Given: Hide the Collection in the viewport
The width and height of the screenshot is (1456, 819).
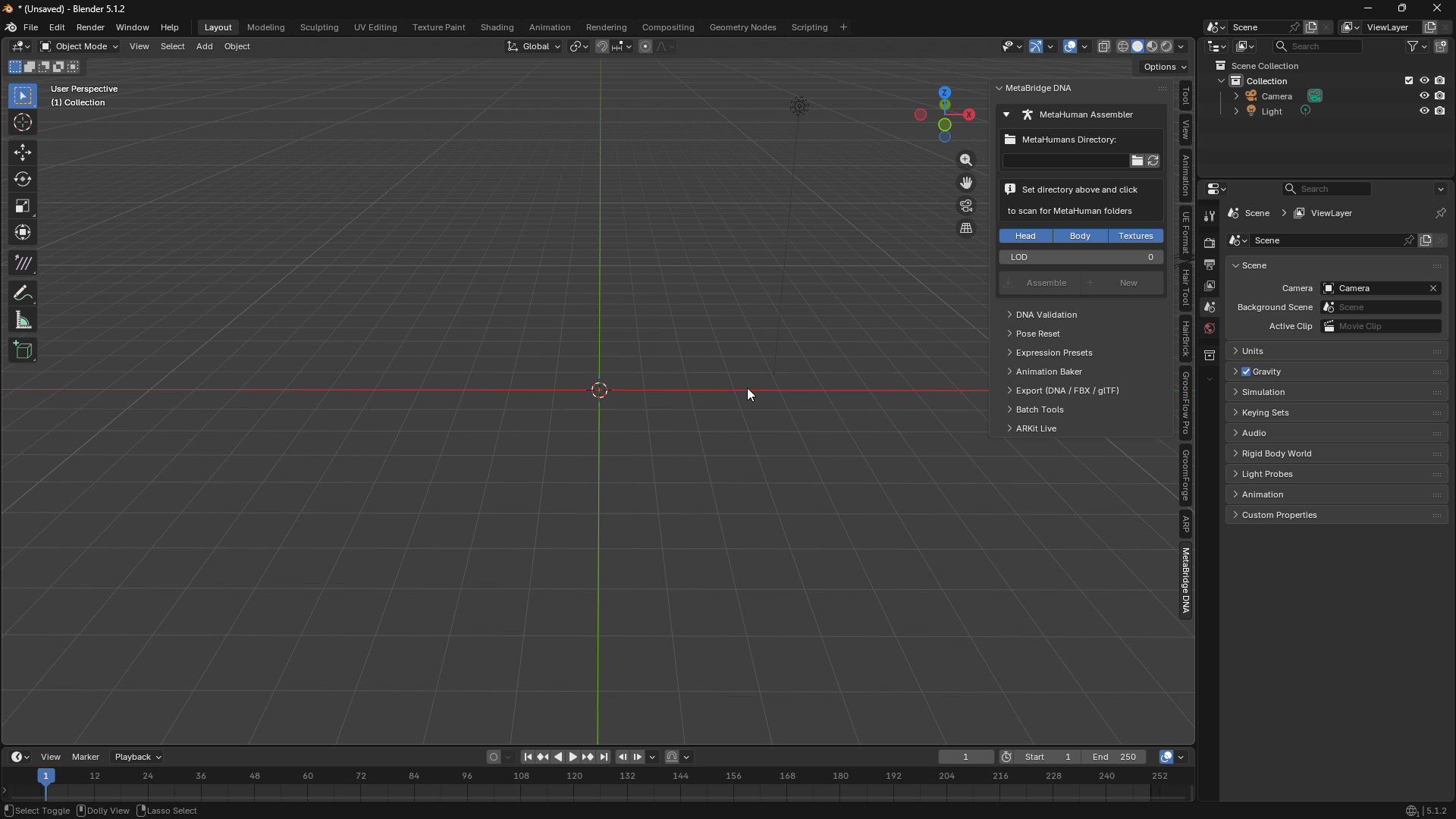Looking at the screenshot, I should [x=1424, y=81].
